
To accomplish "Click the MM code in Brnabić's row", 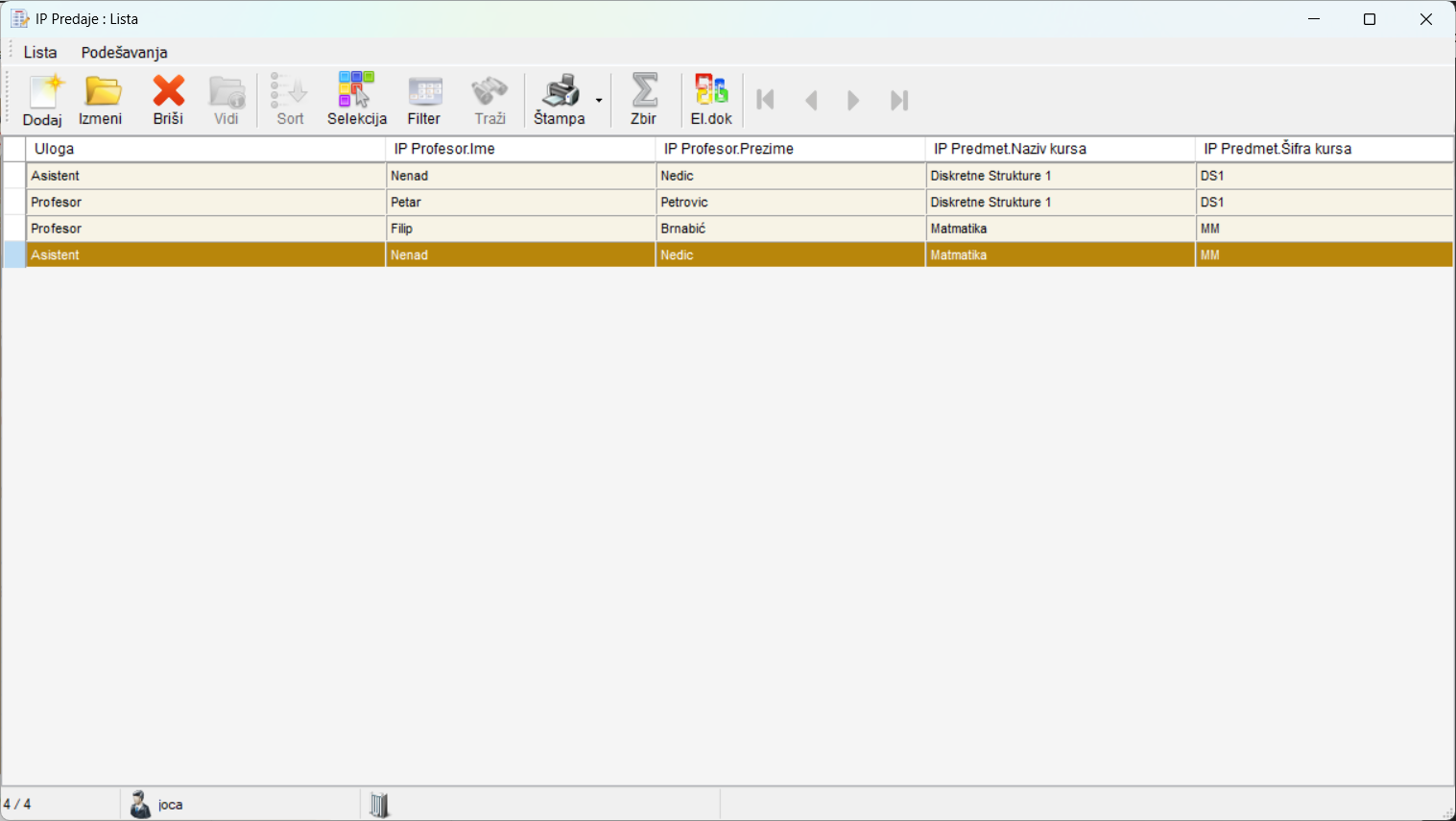I will click(1325, 229).
